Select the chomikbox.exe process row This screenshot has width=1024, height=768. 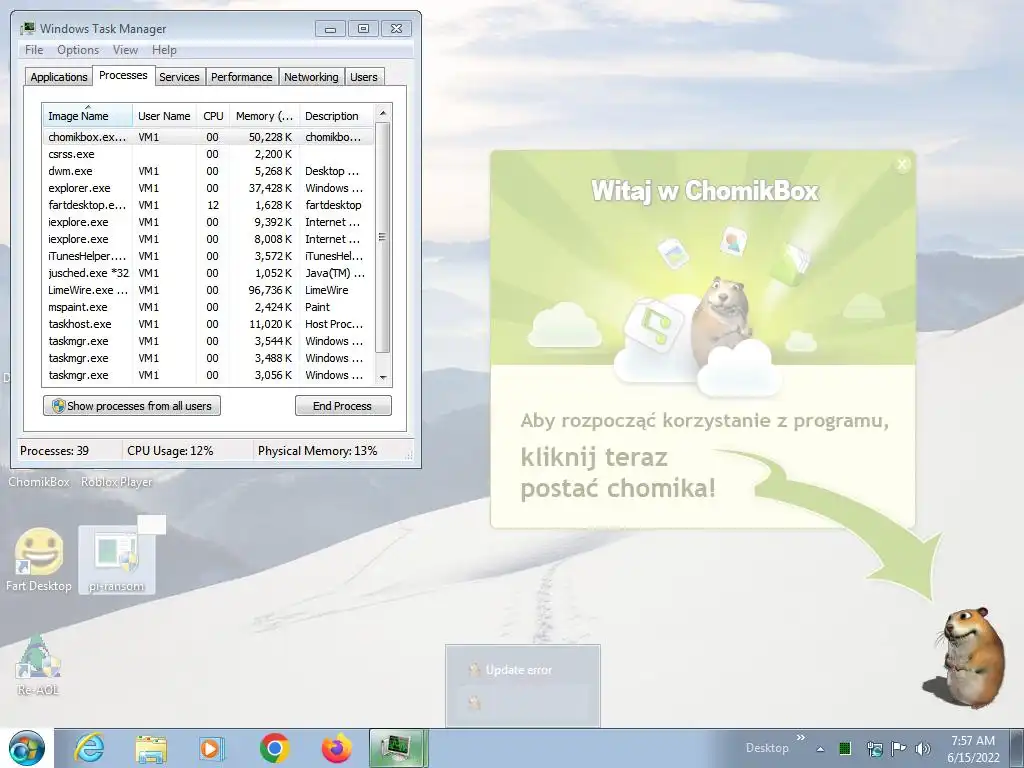point(208,137)
